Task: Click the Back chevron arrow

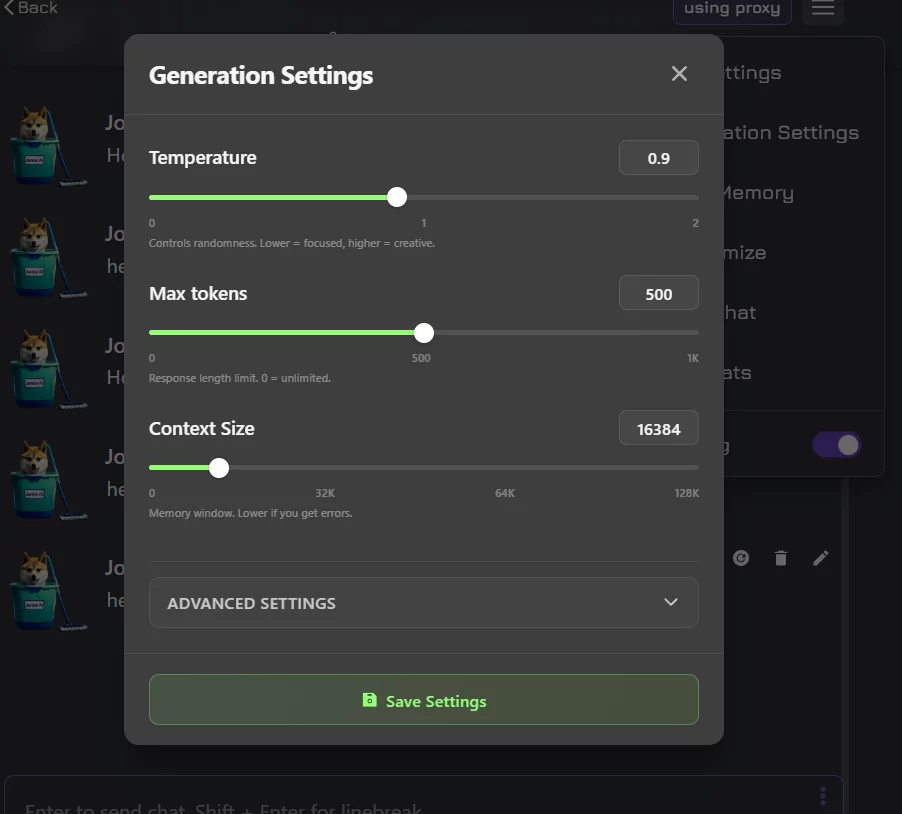Action: pyautogui.click(x=10, y=7)
